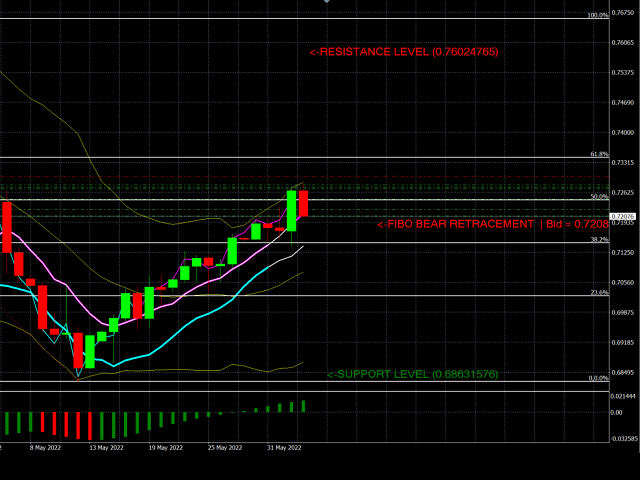Click the 61.8% Fibonacci level label

(599, 154)
